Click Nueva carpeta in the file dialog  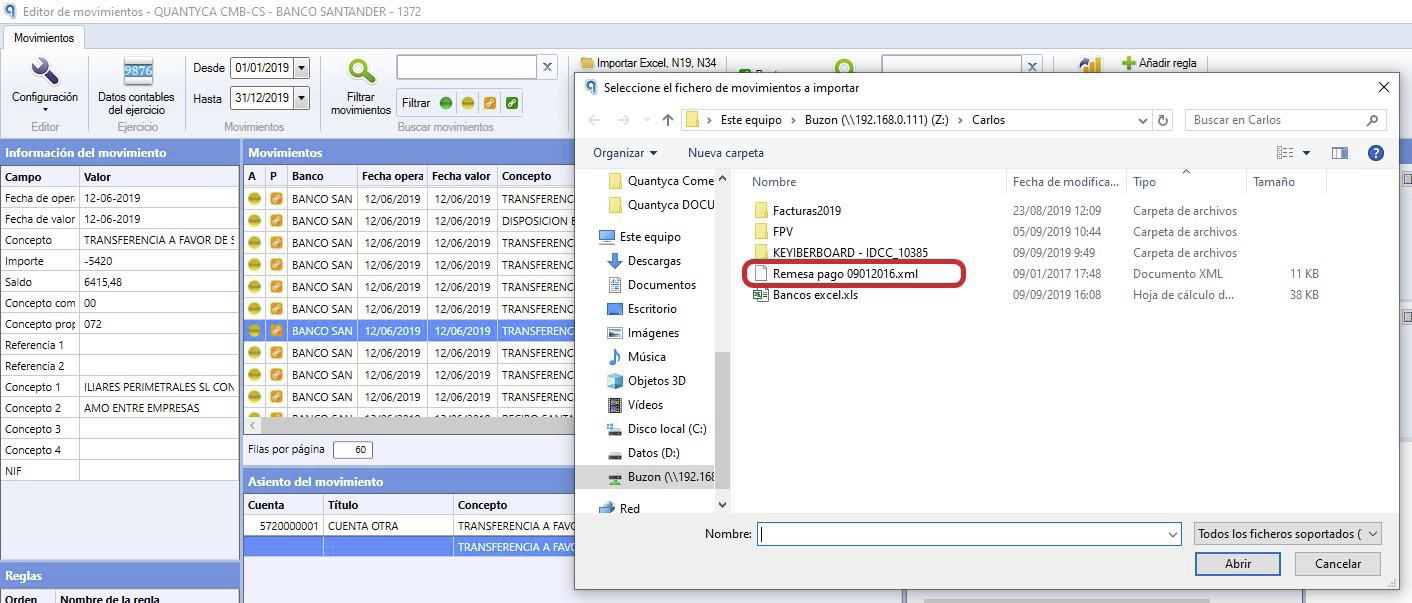[x=726, y=153]
